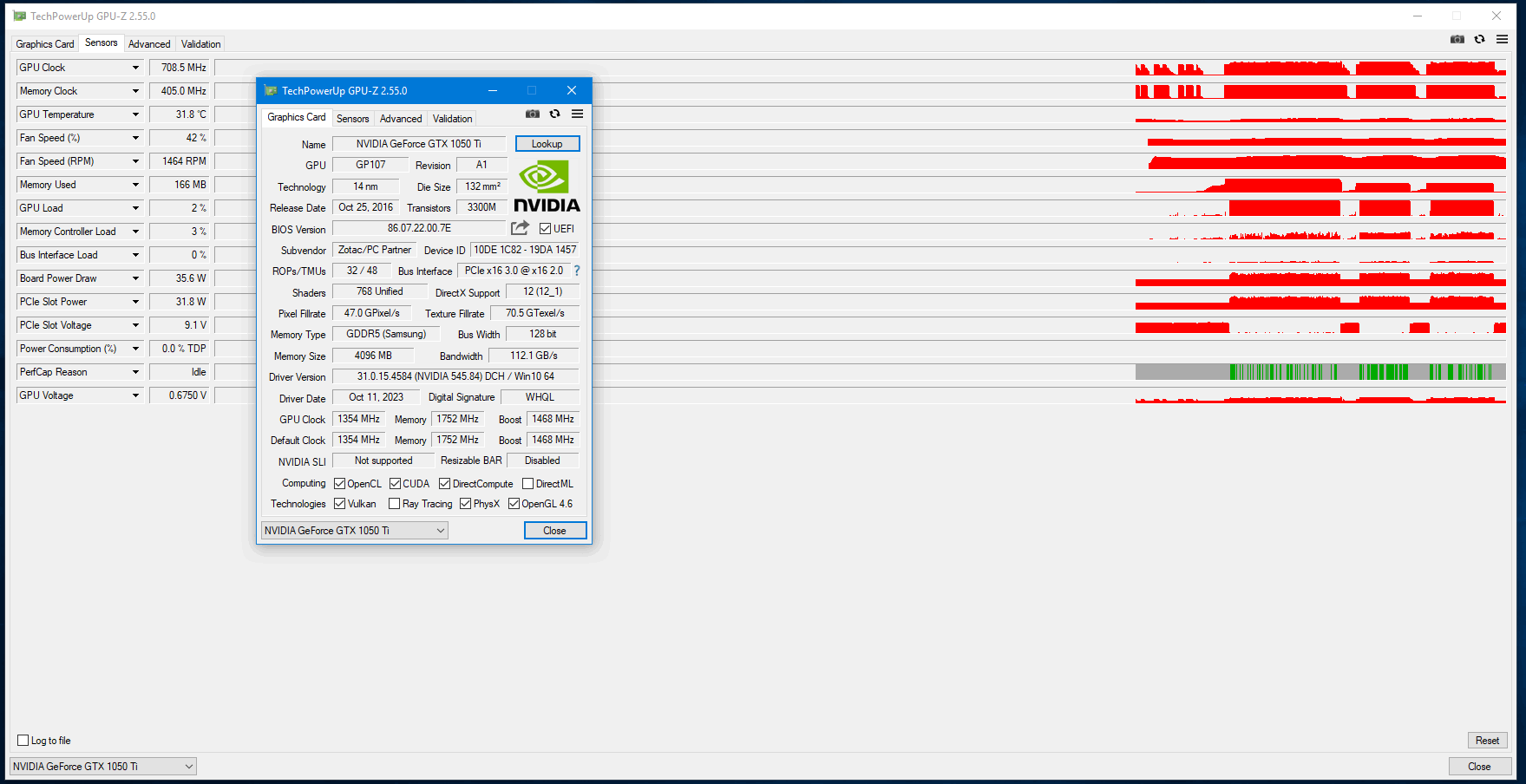
Task: Open hamburger menu in Graphics Card dialog
Action: point(578,114)
